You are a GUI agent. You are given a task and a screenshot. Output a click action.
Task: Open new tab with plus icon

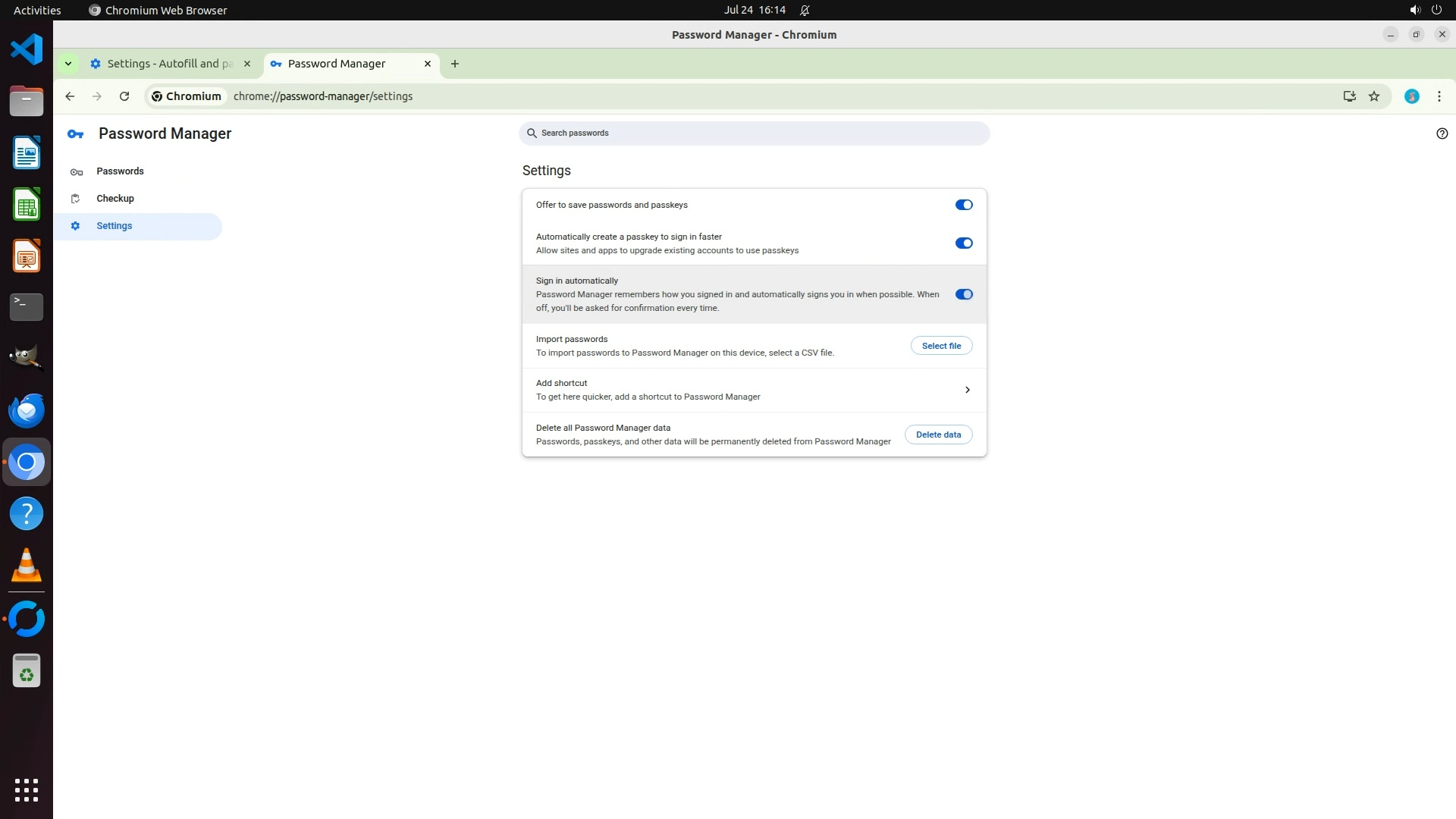455,64
